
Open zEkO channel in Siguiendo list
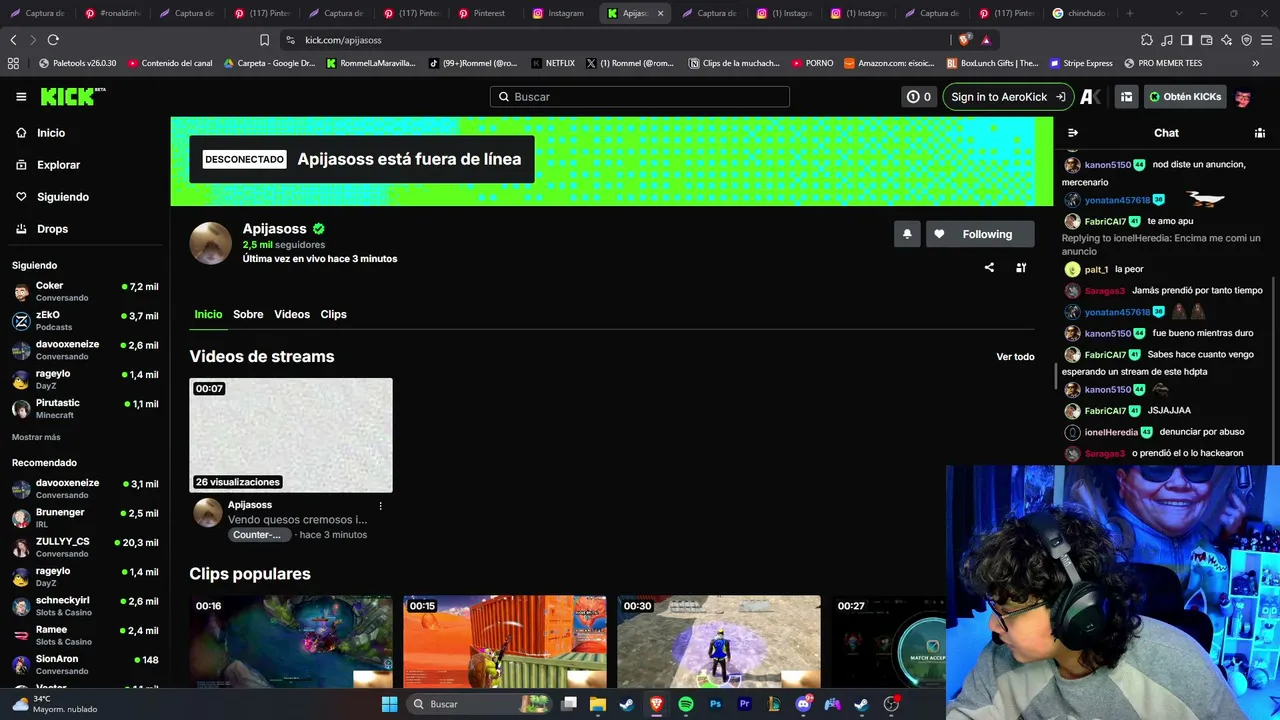coord(85,320)
